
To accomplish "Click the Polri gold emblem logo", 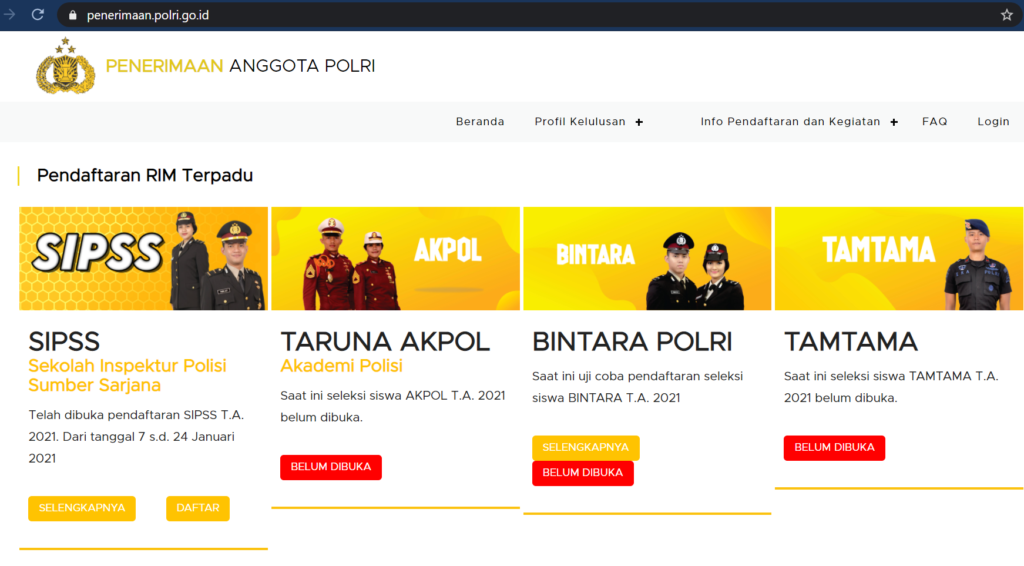I will click(65, 67).
